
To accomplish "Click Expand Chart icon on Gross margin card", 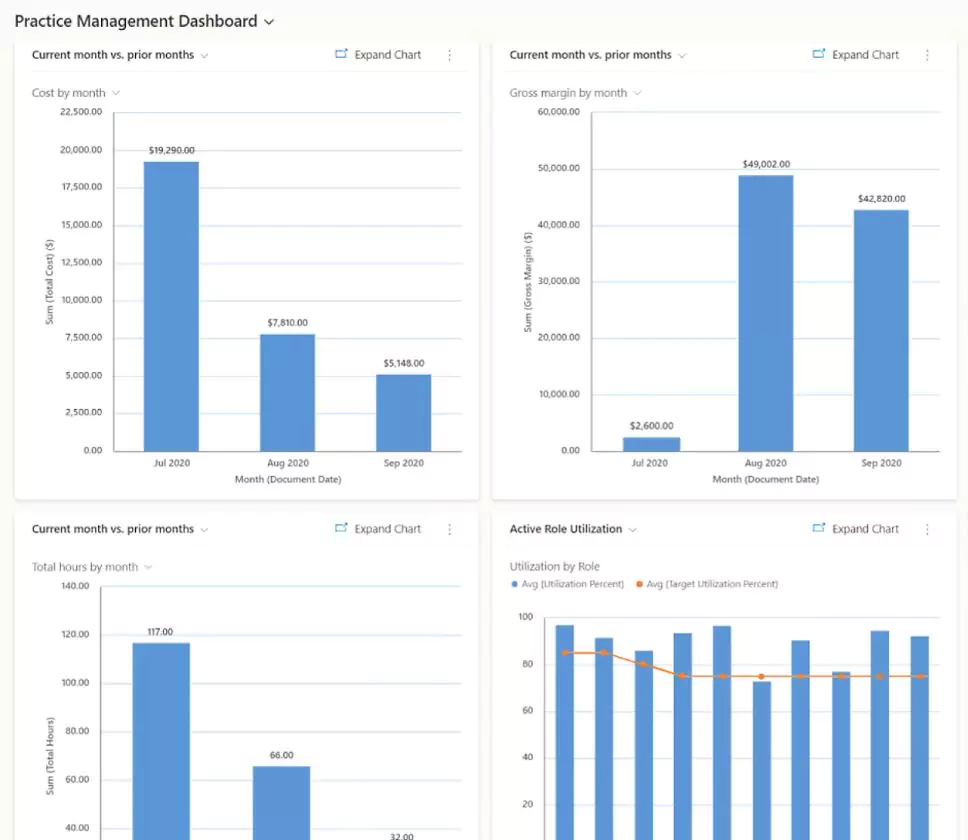I will point(819,55).
